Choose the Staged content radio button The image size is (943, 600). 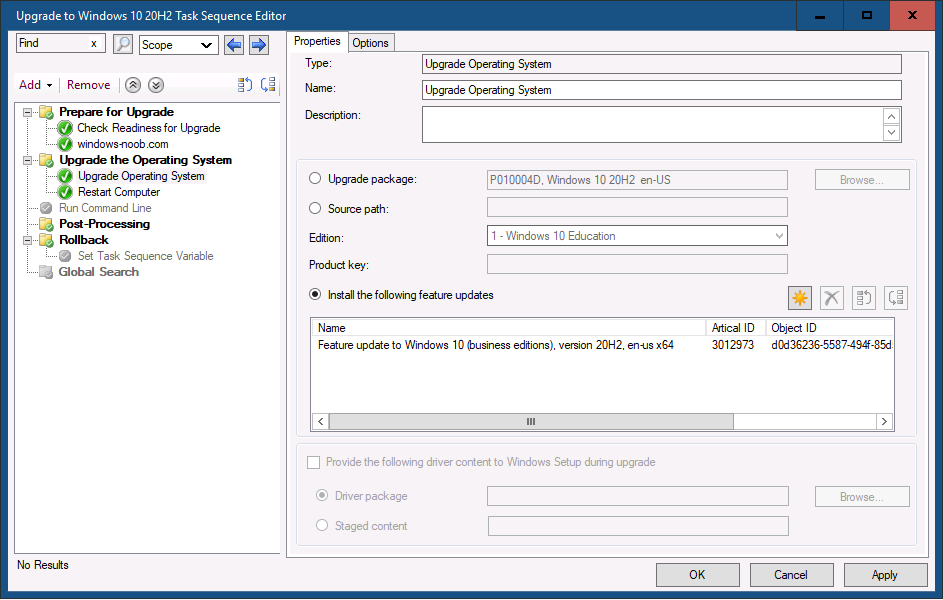pyautogui.click(x=322, y=525)
